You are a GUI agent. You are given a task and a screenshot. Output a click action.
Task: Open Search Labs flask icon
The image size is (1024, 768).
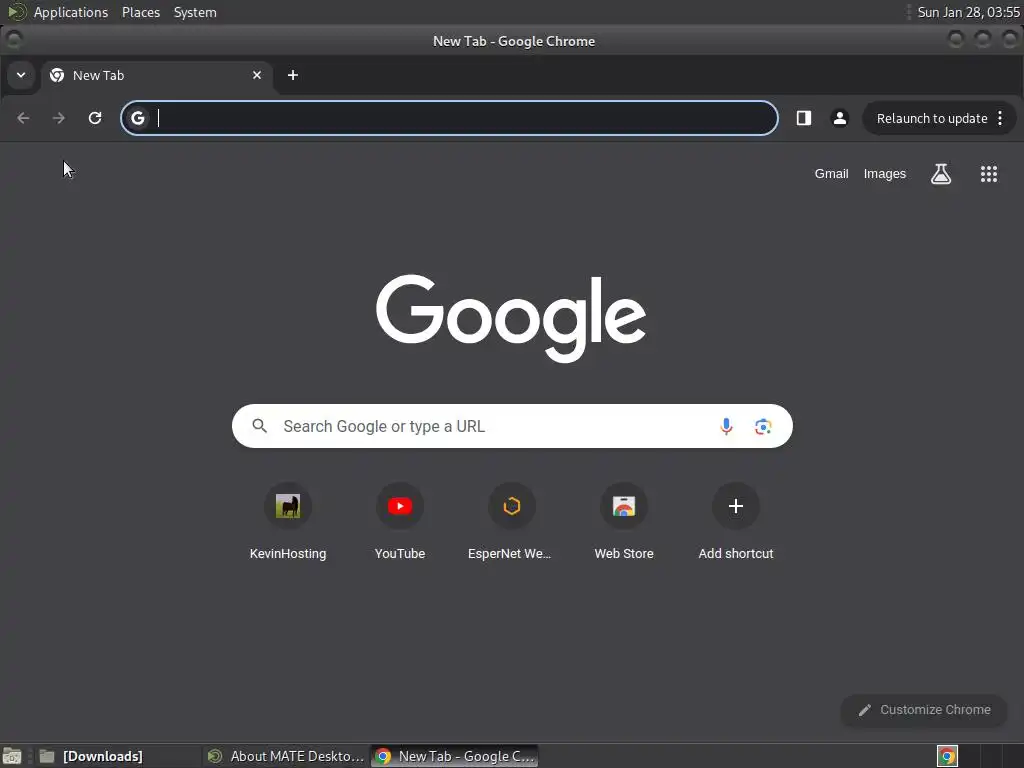tap(941, 174)
